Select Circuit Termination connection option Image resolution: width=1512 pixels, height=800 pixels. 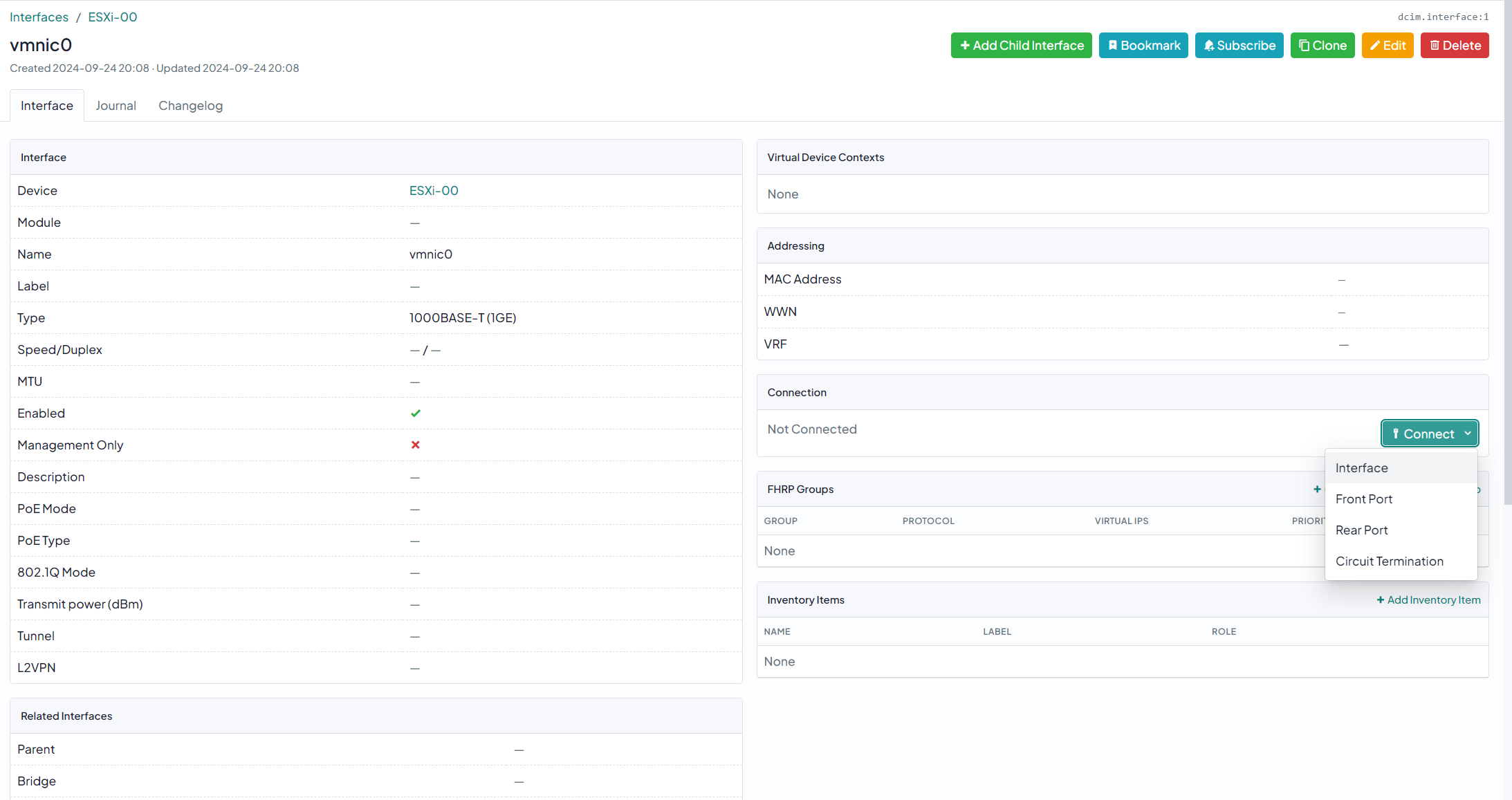1389,561
